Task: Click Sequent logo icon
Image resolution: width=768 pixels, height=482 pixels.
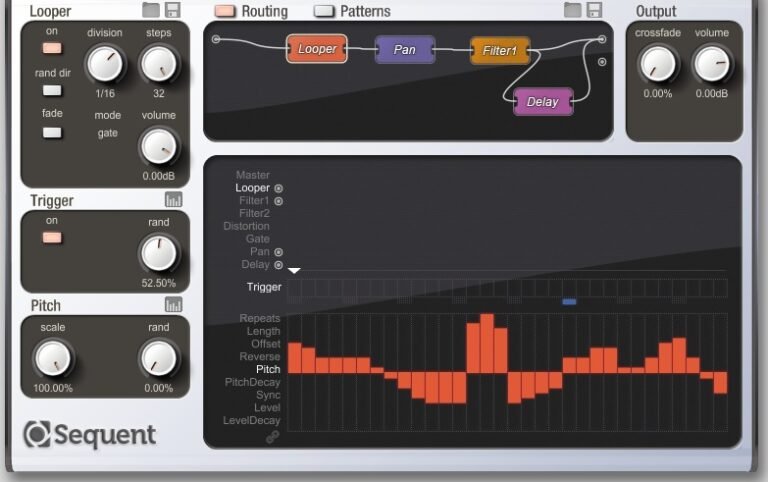Action: pos(37,434)
